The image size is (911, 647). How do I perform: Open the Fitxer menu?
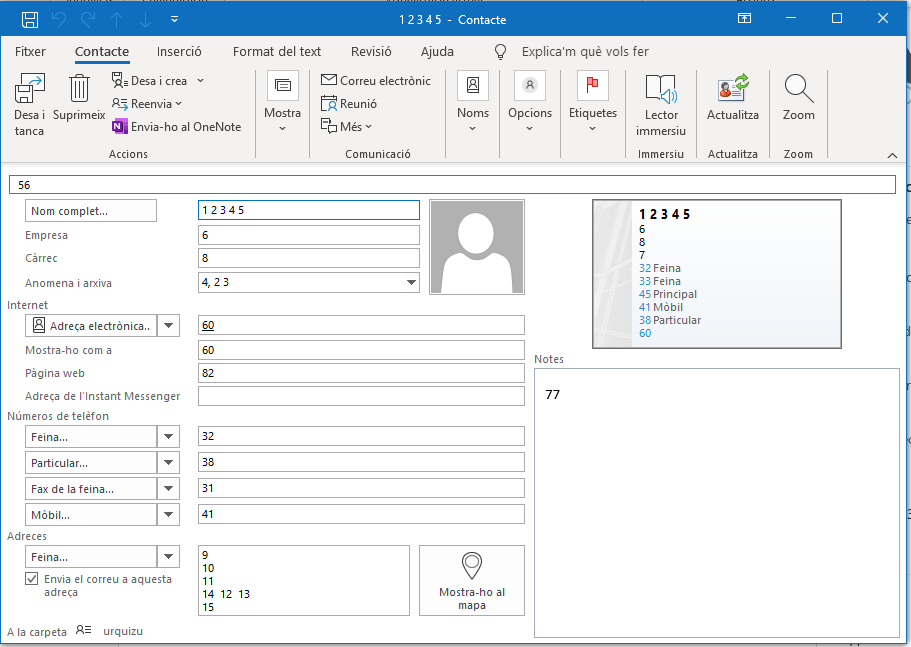coord(30,51)
